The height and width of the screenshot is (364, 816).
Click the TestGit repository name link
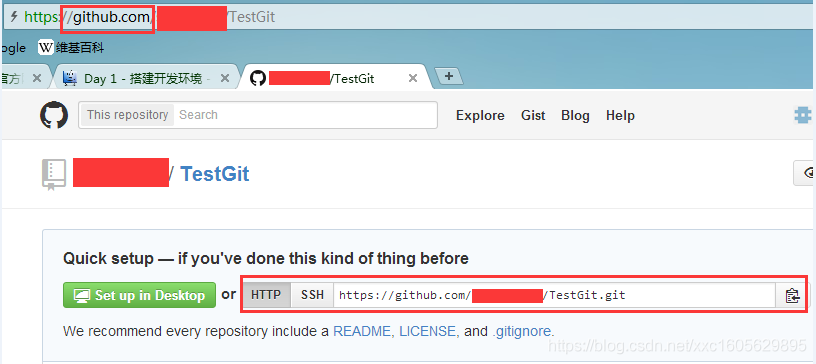214,173
